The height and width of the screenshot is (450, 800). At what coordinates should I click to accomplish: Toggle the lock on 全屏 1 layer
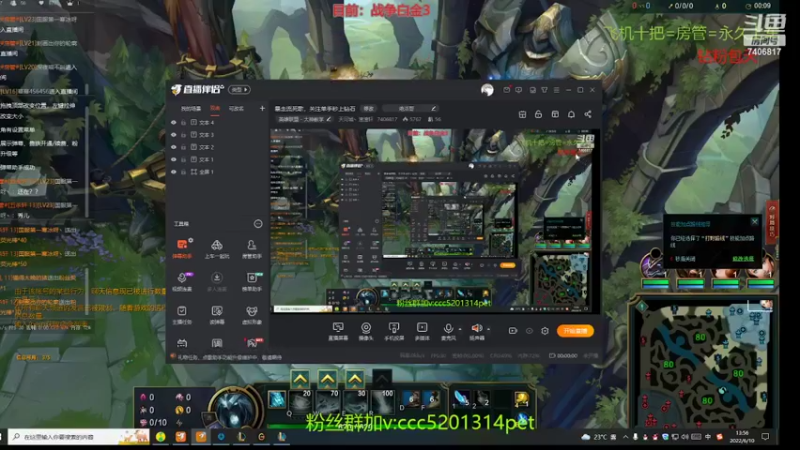pos(183,172)
